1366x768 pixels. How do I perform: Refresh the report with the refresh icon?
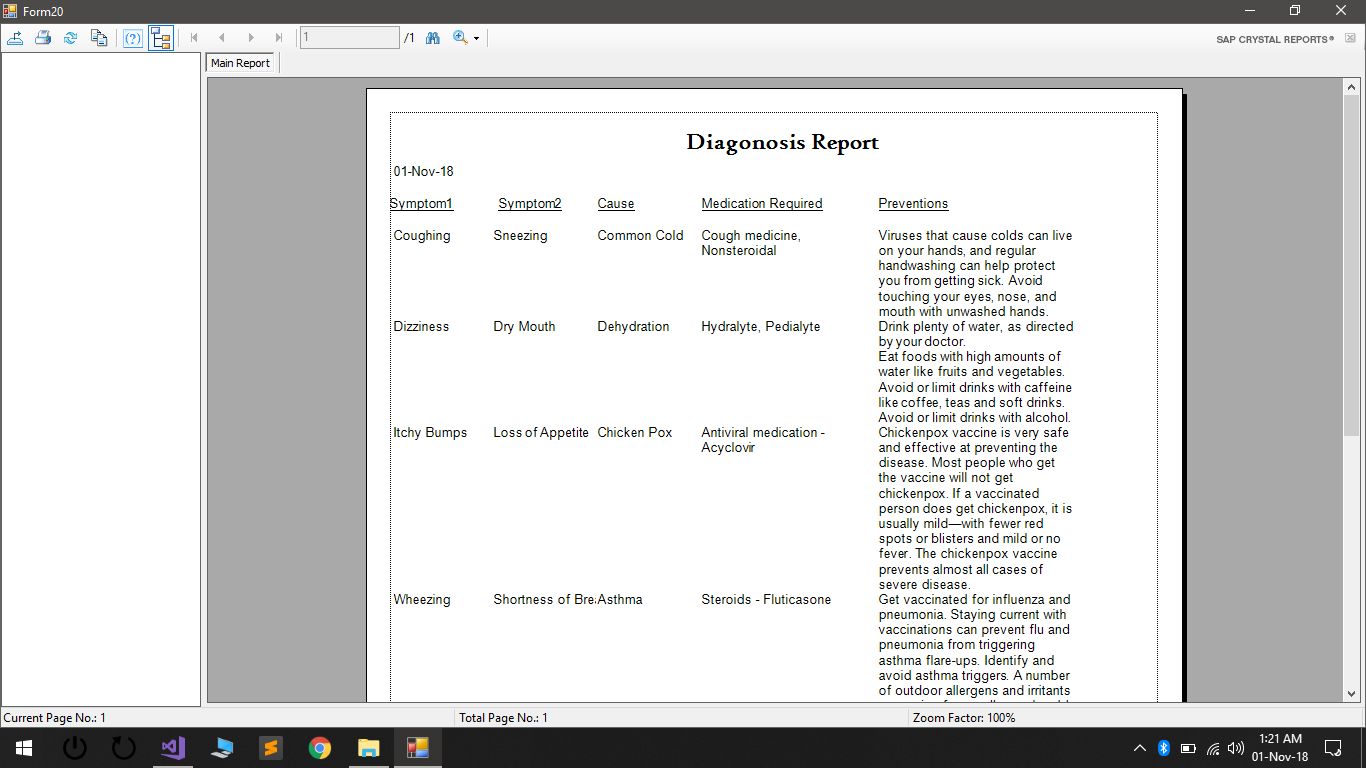click(71, 38)
